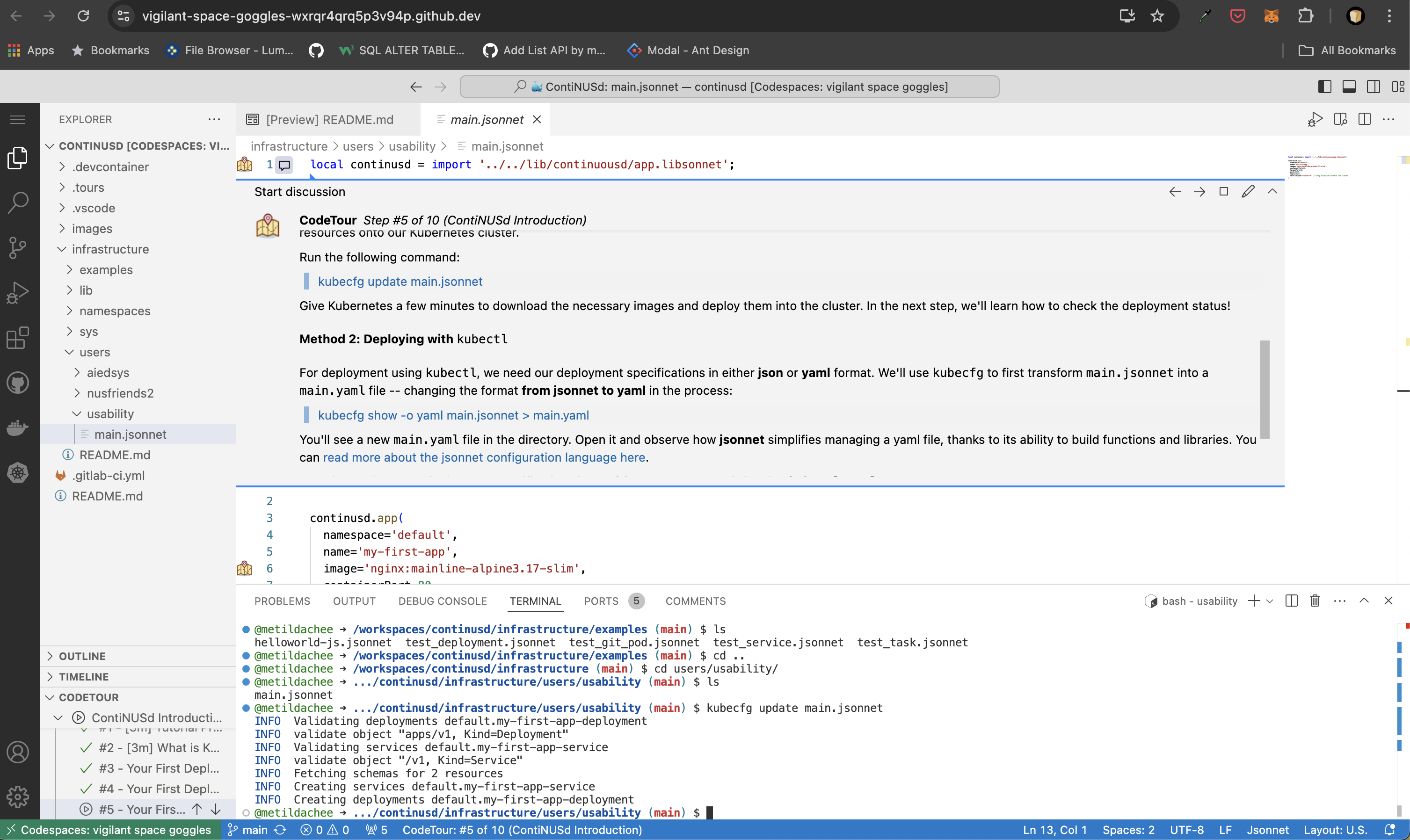The height and width of the screenshot is (840, 1410).
Task: Open jsonnet configuration language link
Action: [484, 457]
